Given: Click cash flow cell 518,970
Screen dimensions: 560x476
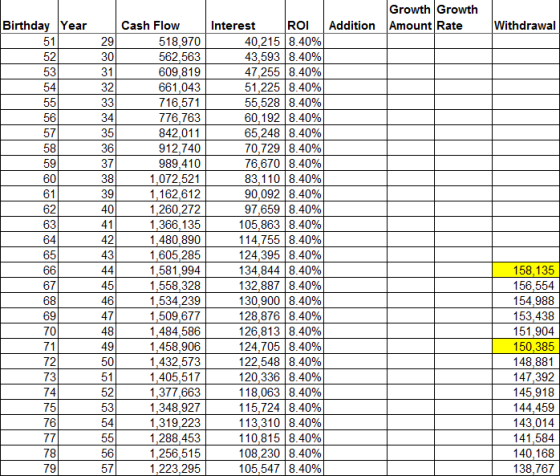Looking at the screenshot, I should click(x=161, y=42).
